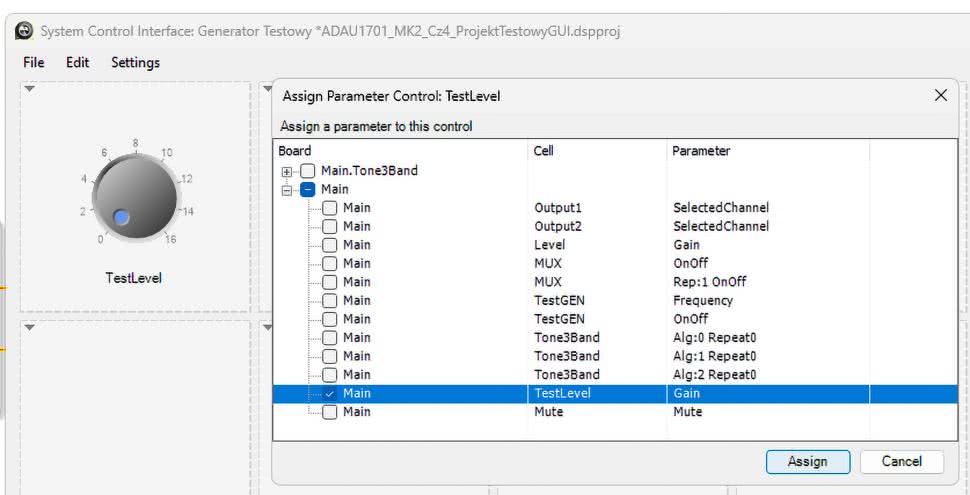Screen dimensions: 970x495
Task: Expand the Main.Tone3Band tree node
Action: [x=287, y=171]
